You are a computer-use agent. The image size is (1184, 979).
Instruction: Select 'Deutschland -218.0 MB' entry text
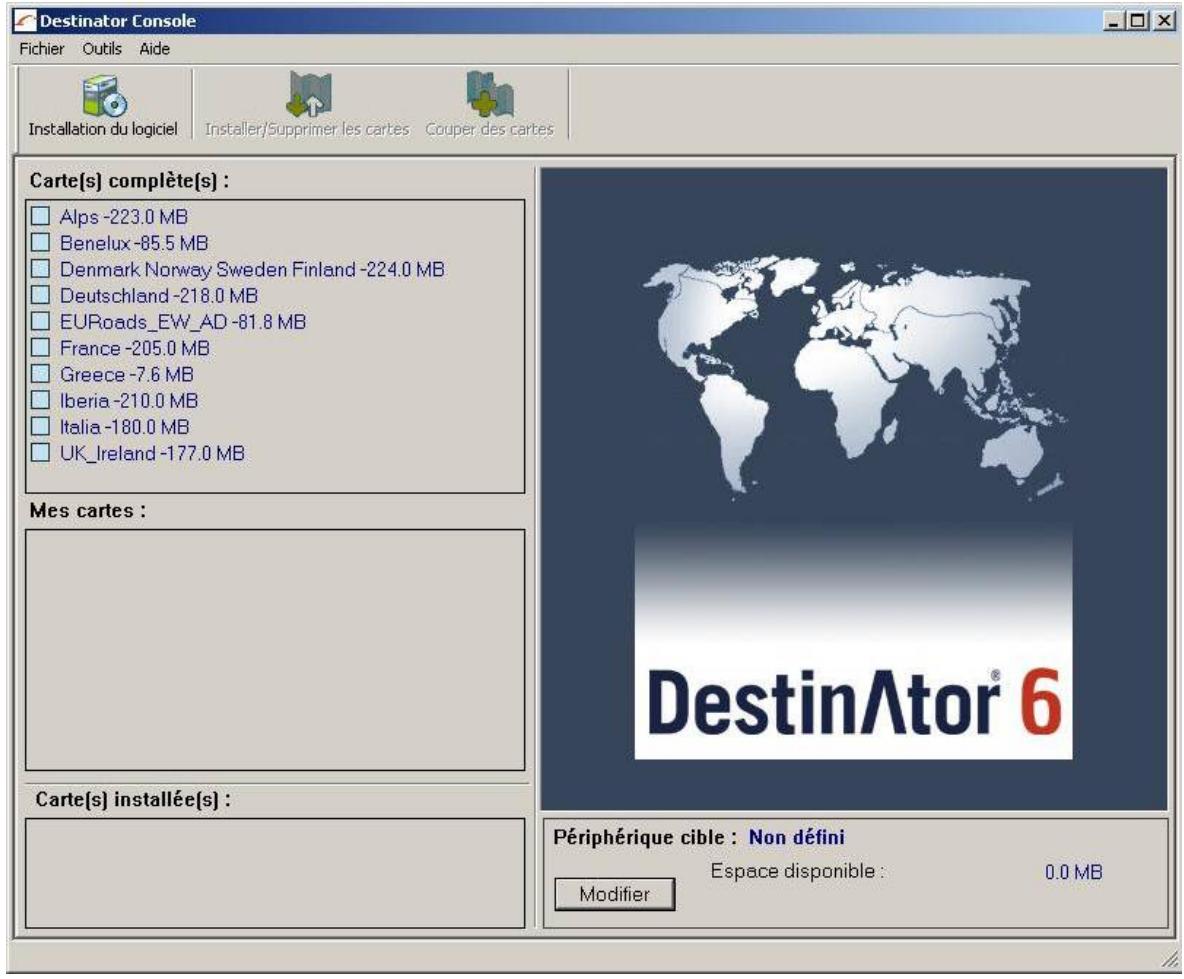point(159,295)
